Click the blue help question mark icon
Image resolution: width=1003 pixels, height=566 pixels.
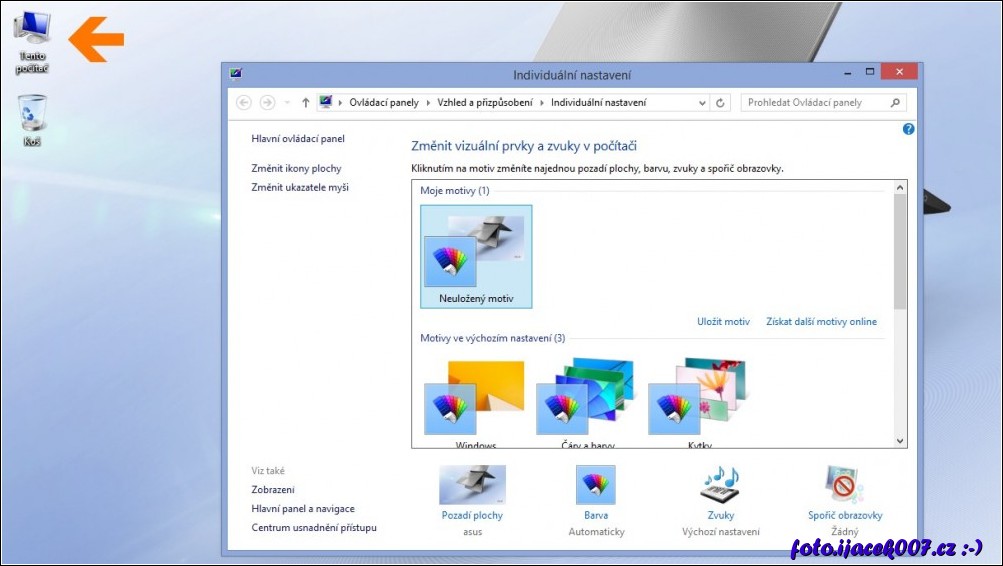tap(908, 129)
